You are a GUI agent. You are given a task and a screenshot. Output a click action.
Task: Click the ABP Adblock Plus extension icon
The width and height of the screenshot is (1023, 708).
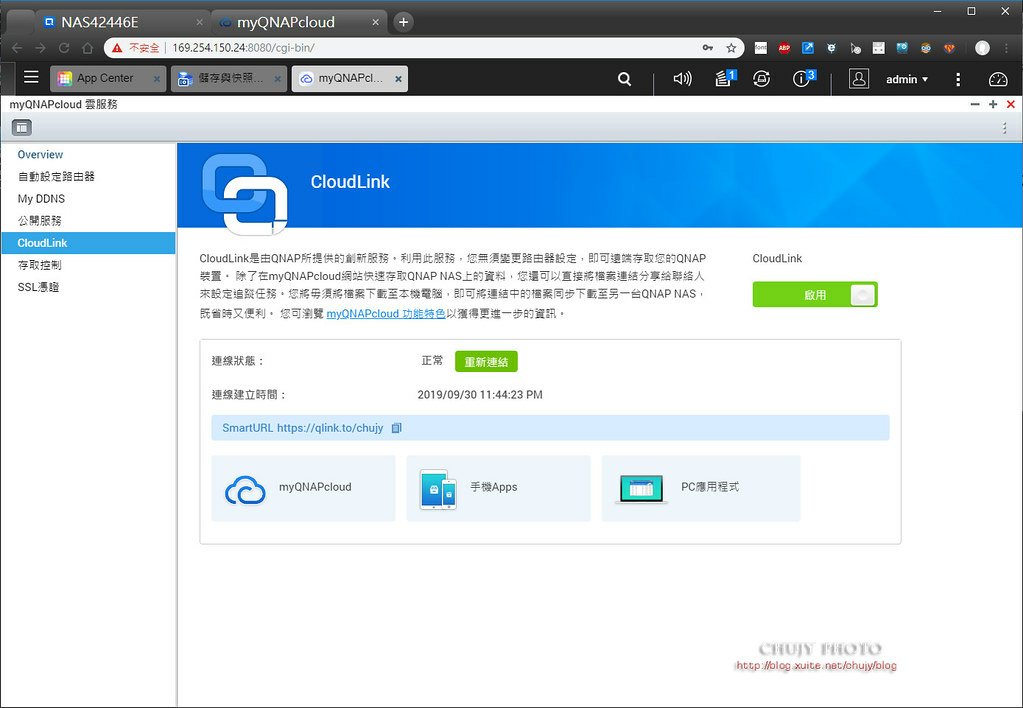[784, 48]
